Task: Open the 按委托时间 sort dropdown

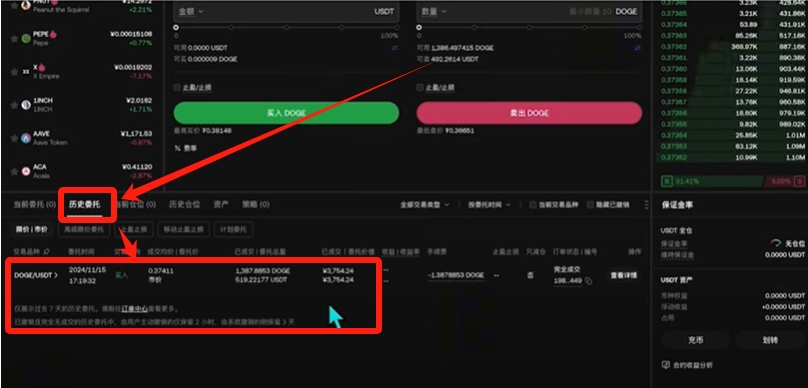Action: pos(489,205)
